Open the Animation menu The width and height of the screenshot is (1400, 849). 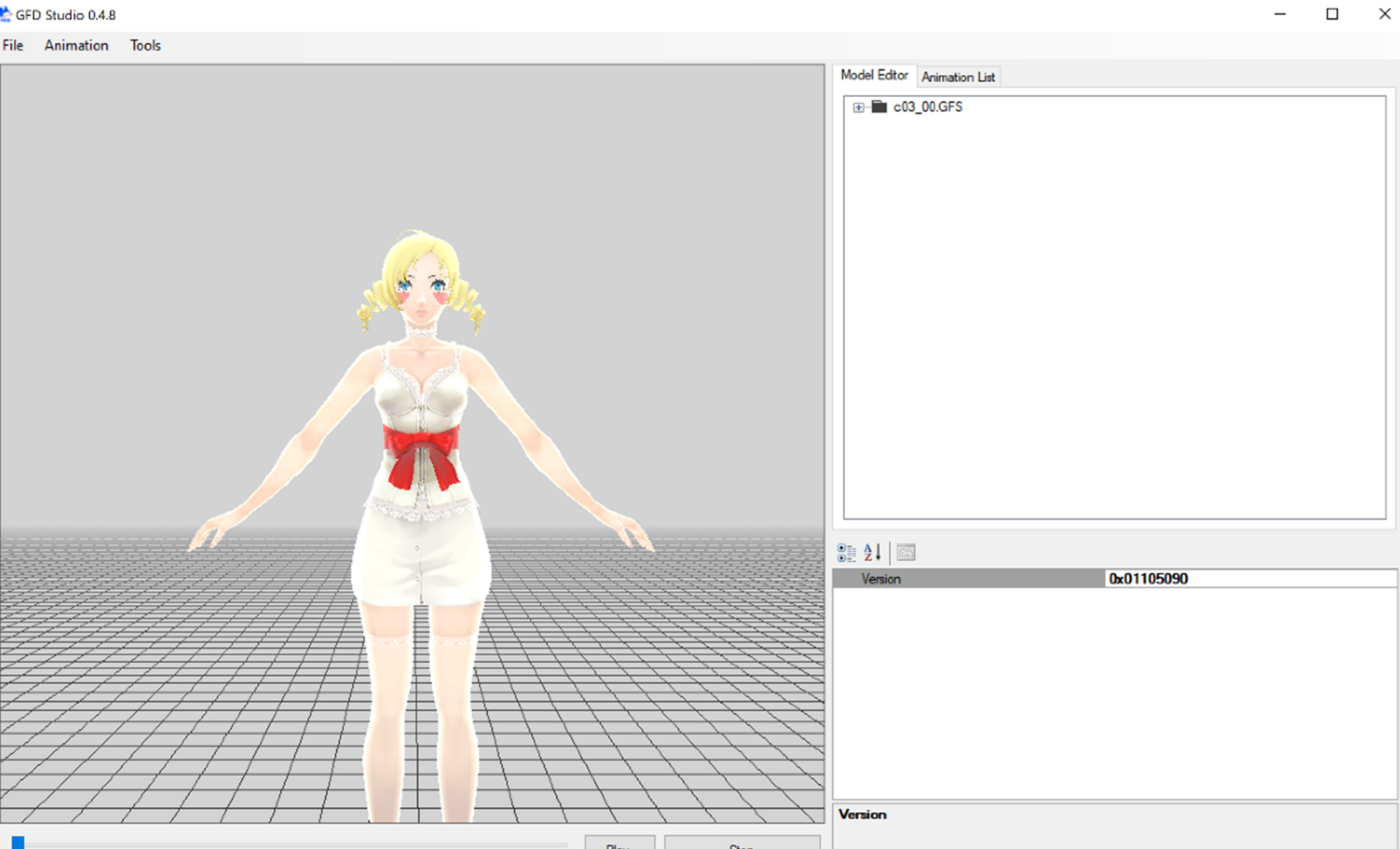(x=77, y=45)
